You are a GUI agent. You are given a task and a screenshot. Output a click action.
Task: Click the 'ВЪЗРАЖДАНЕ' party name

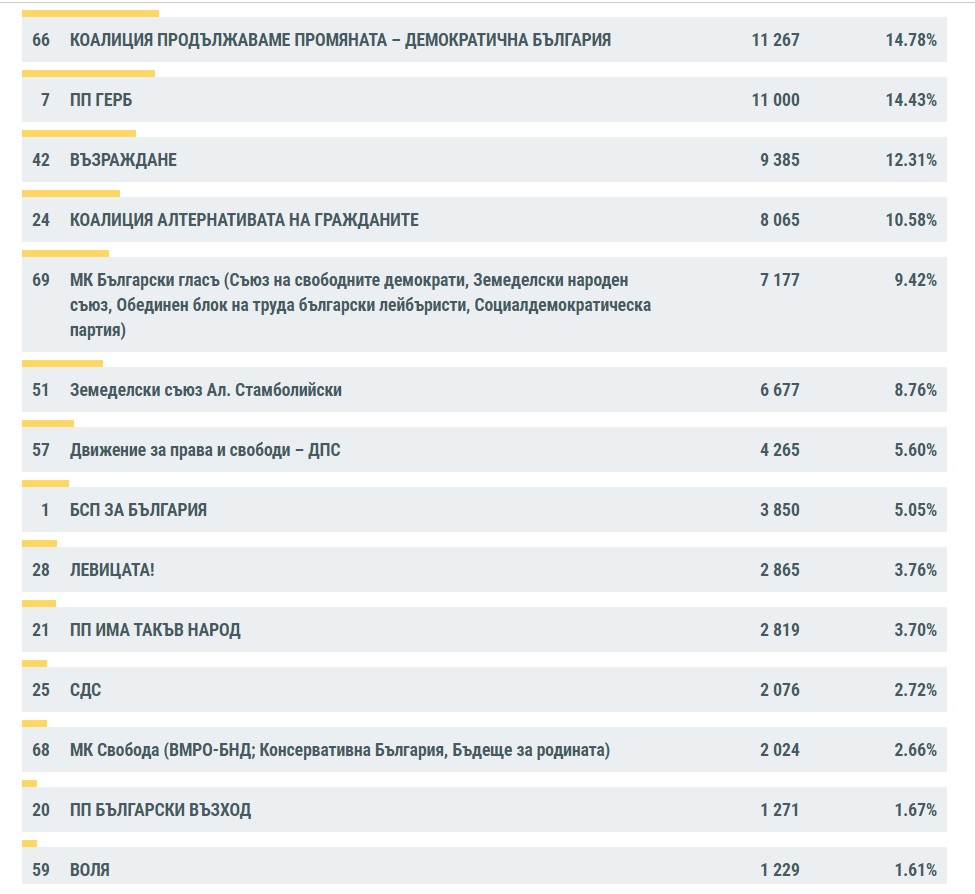click(x=123, y=160)
